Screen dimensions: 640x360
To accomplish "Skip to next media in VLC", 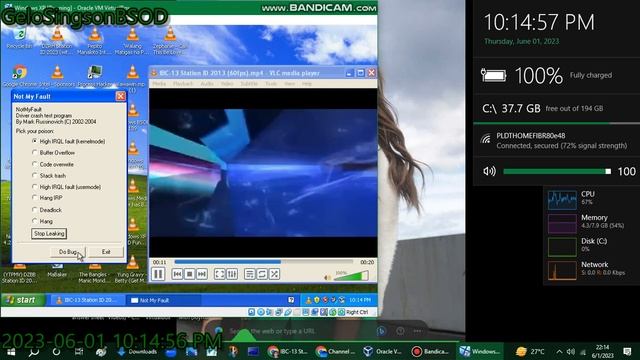I will coord(202,274).
